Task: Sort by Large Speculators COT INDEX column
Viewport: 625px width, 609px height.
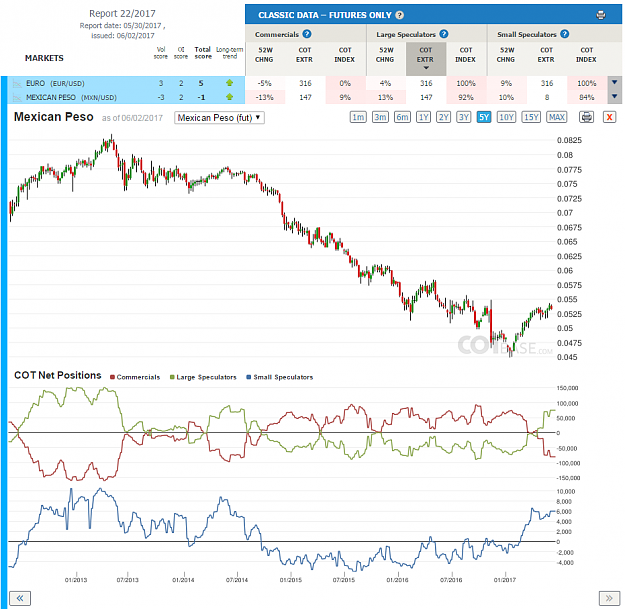Action: [x=466, y=55]
